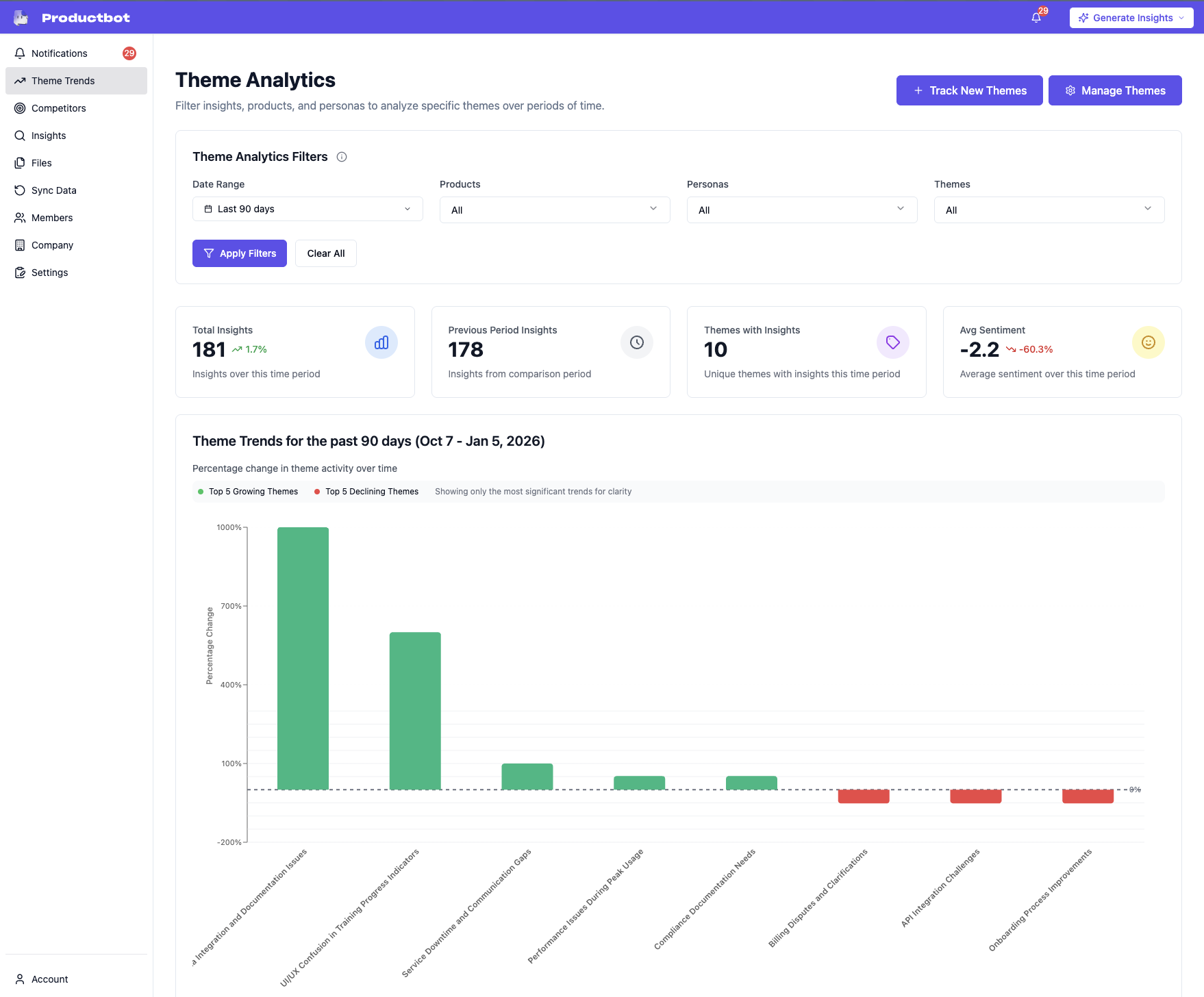Click the smiley icon in Avg Sentiment
The width and height of the screenshot is (1204, 997).
(x=1149, y=342)
